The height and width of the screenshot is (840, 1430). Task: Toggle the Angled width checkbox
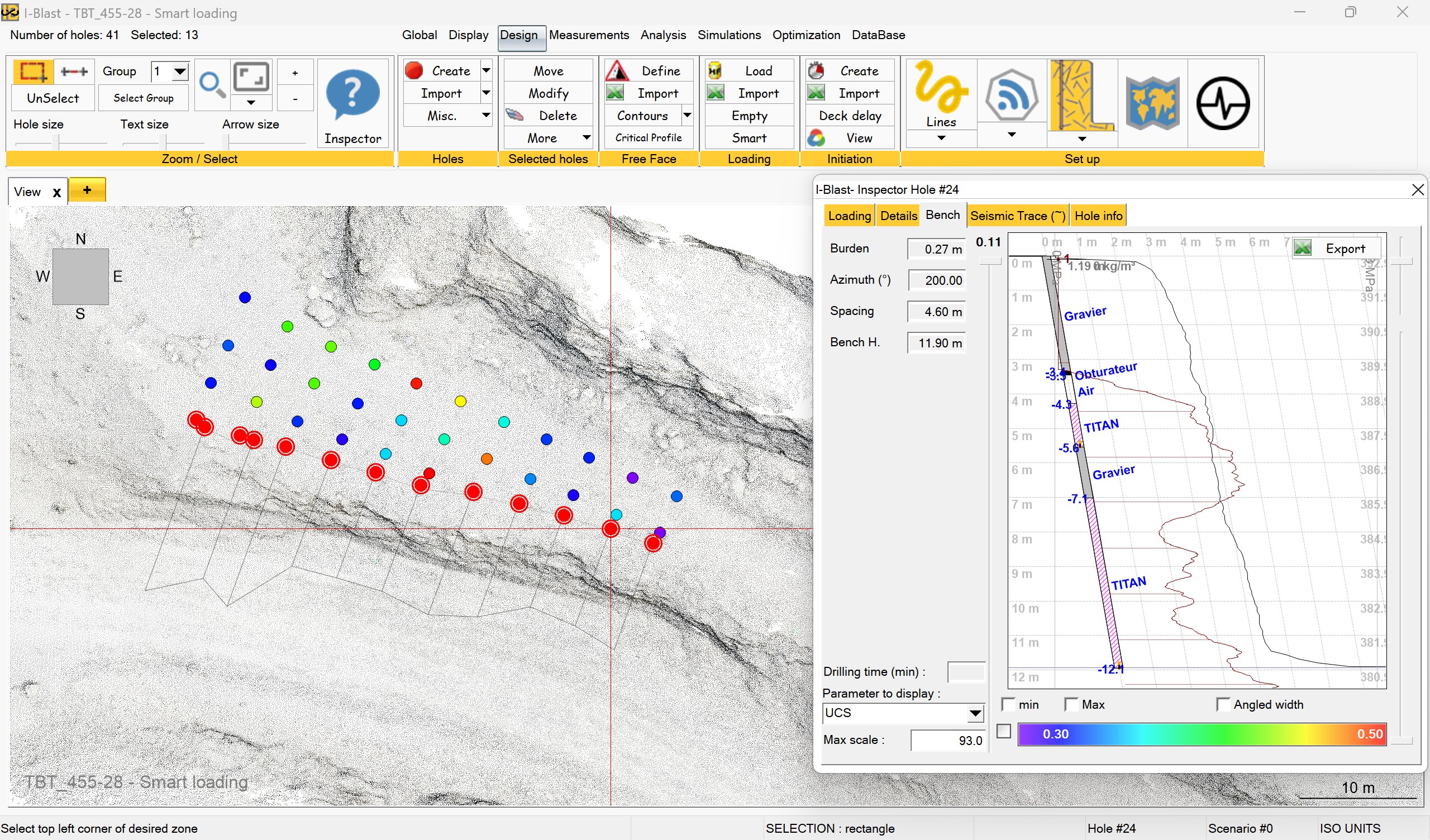point(1223,704)
